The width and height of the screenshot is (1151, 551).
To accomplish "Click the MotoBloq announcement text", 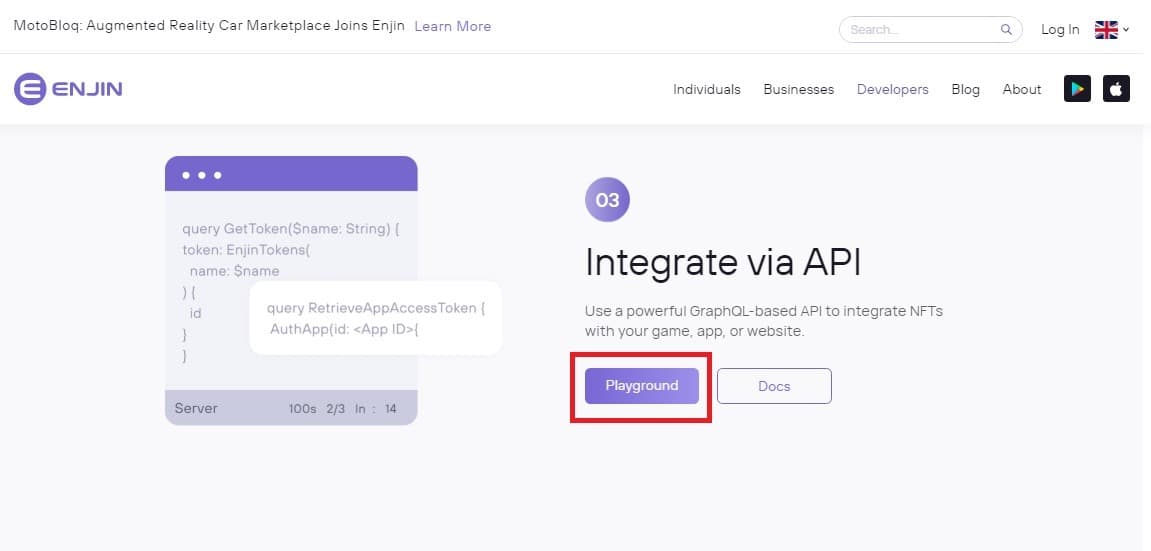I will click(209, 26).
